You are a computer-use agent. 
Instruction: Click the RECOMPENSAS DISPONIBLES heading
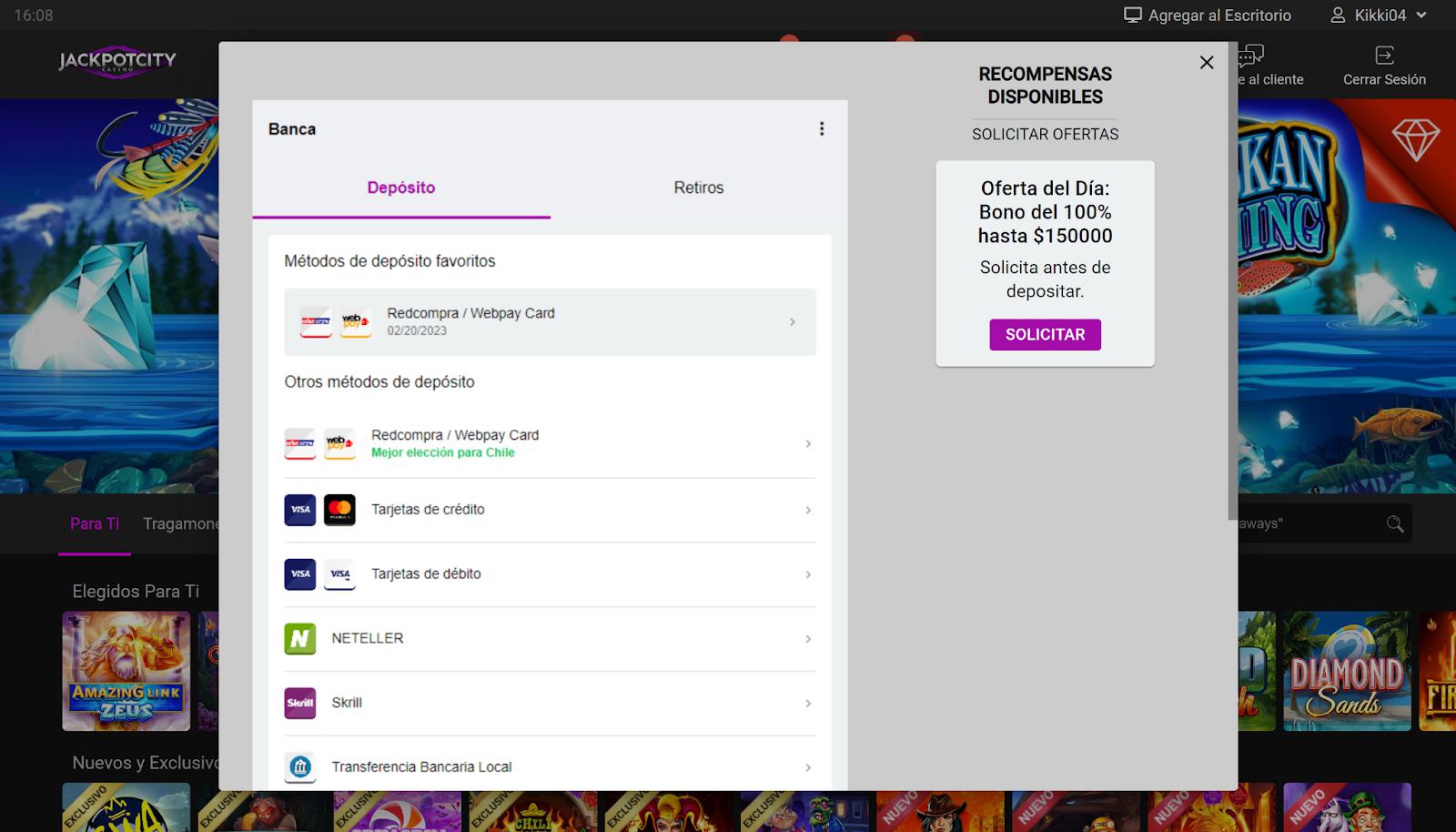(1046, 86)
